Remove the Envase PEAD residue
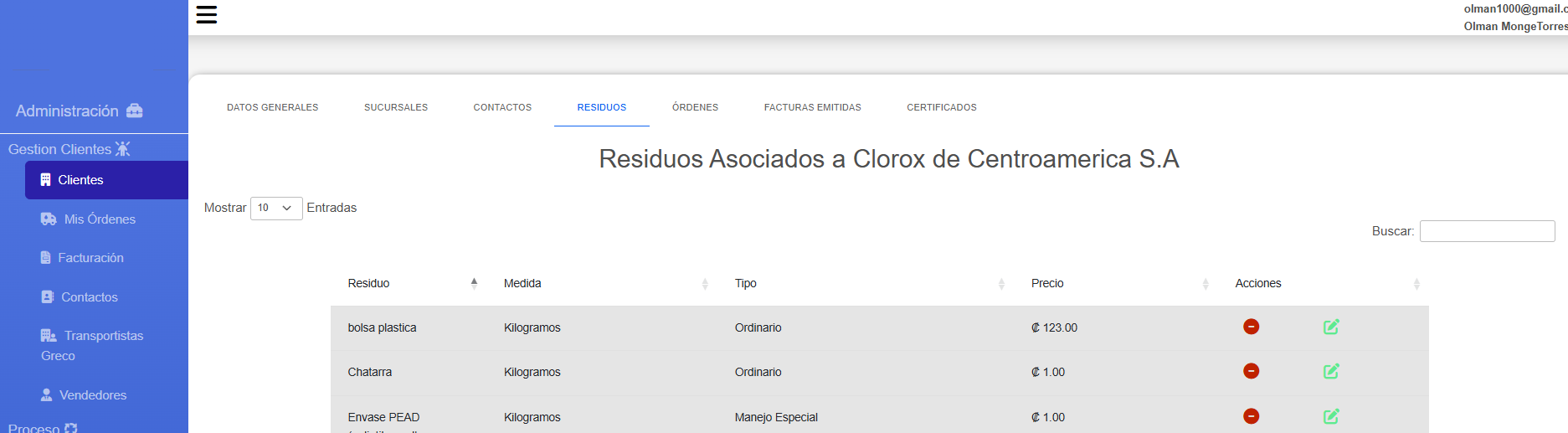The image size is (1568, 433). [1251, 416]
